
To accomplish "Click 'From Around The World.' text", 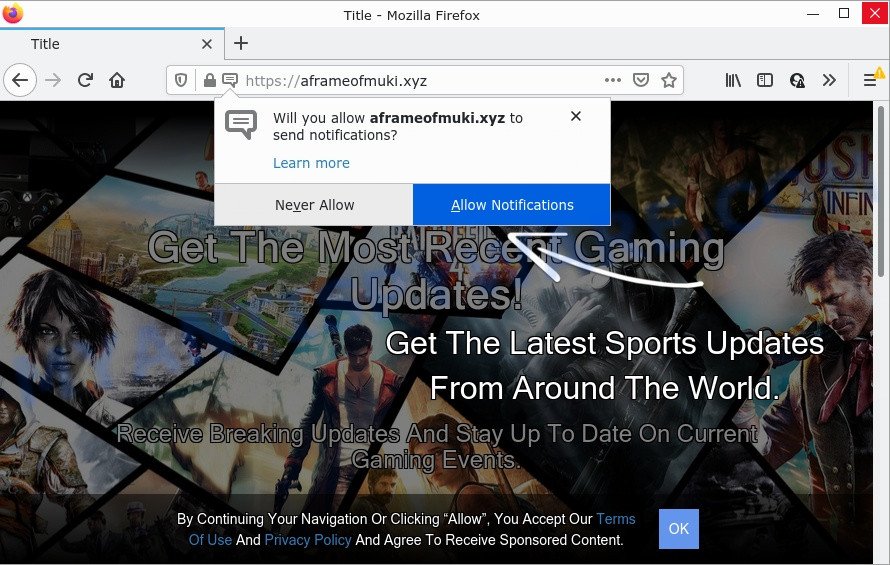I will pyautogui.click(x=604, y=388).
